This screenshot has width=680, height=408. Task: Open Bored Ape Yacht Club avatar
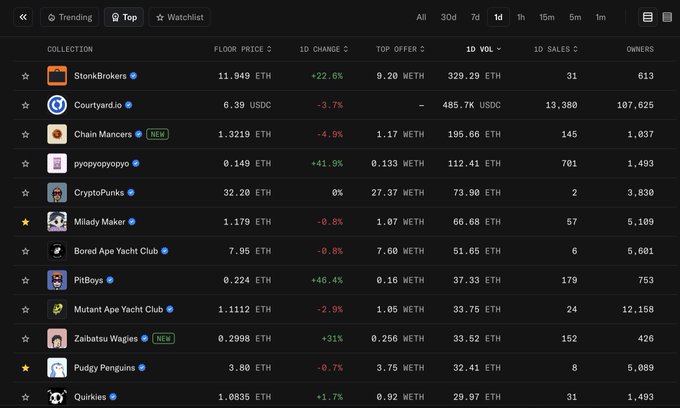click(57, 251)
